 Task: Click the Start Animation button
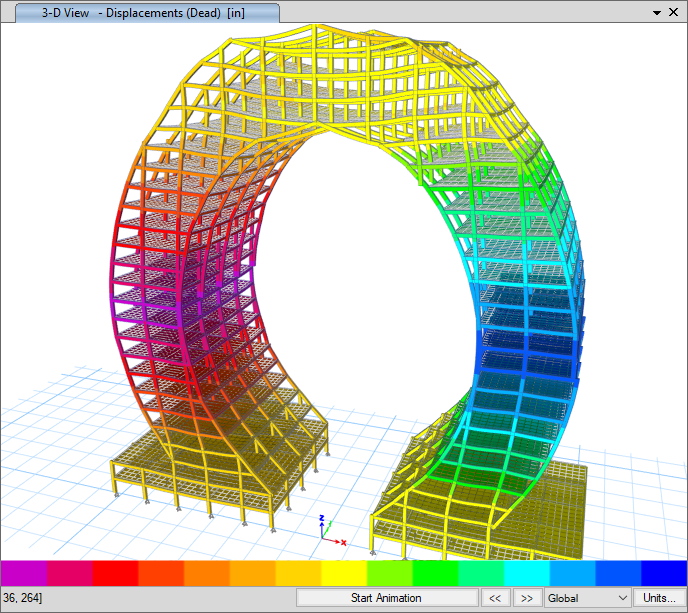tap(386, 598)
